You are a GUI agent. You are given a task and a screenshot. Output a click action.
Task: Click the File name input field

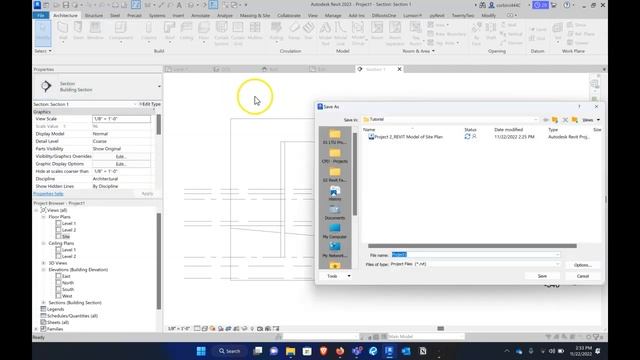(x=476, y=255)
